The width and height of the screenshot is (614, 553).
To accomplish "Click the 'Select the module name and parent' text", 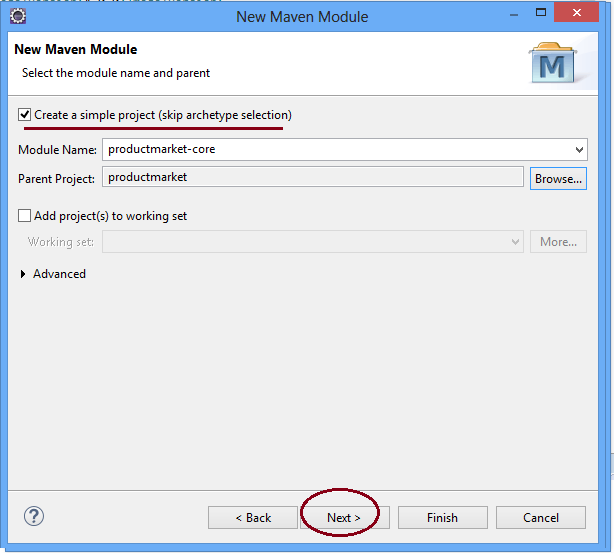I will click(116, 73).
